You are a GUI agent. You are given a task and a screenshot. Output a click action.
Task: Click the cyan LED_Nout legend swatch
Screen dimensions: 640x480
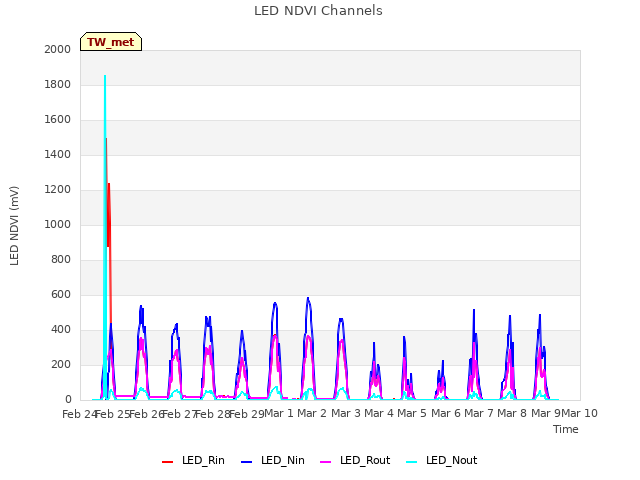pos(412,462)
